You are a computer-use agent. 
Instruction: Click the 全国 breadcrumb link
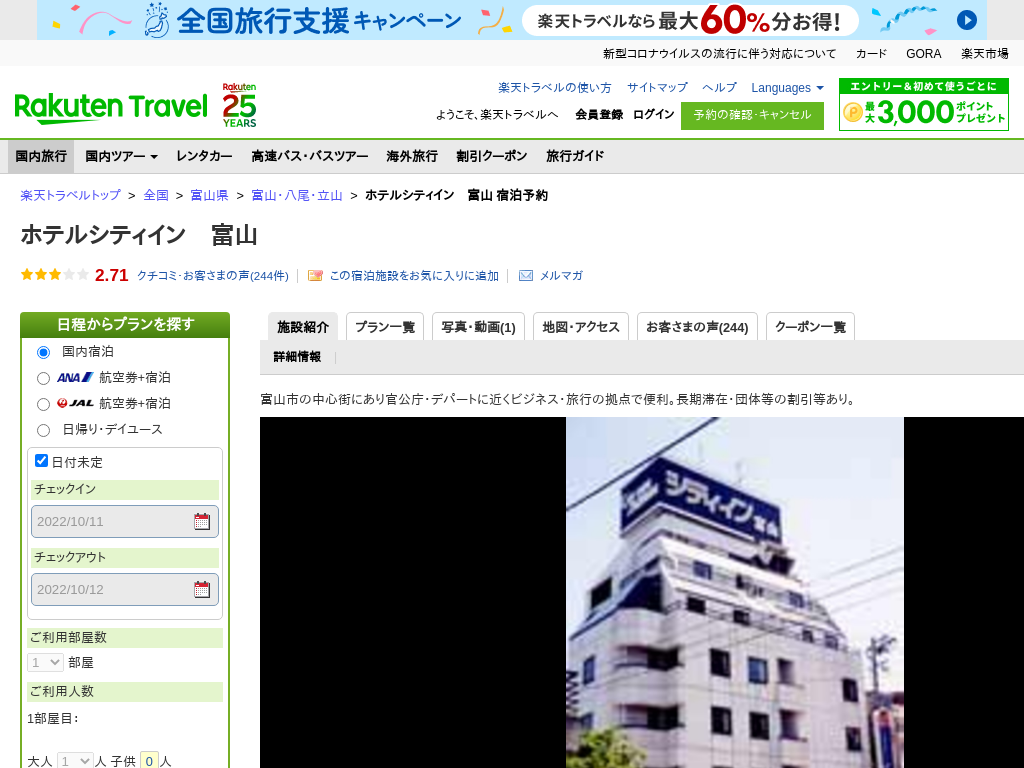tap(156, 195)
